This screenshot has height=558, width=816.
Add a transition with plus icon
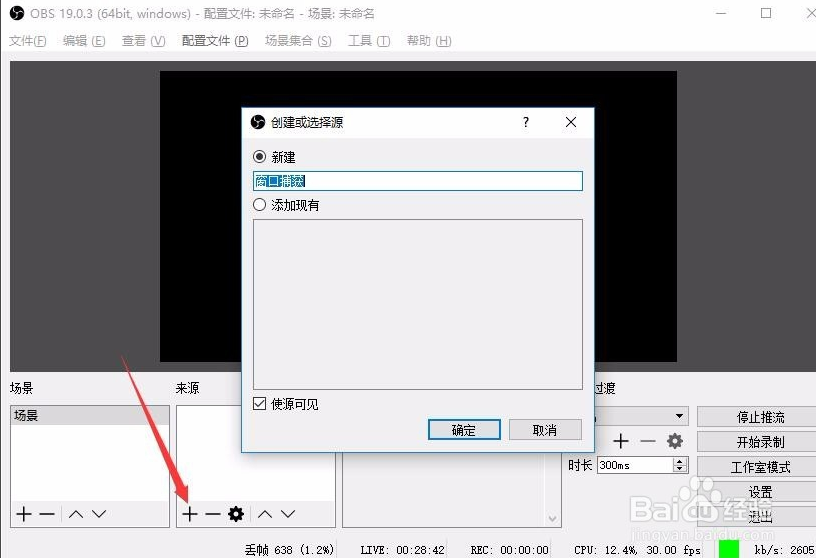(620, 441)
